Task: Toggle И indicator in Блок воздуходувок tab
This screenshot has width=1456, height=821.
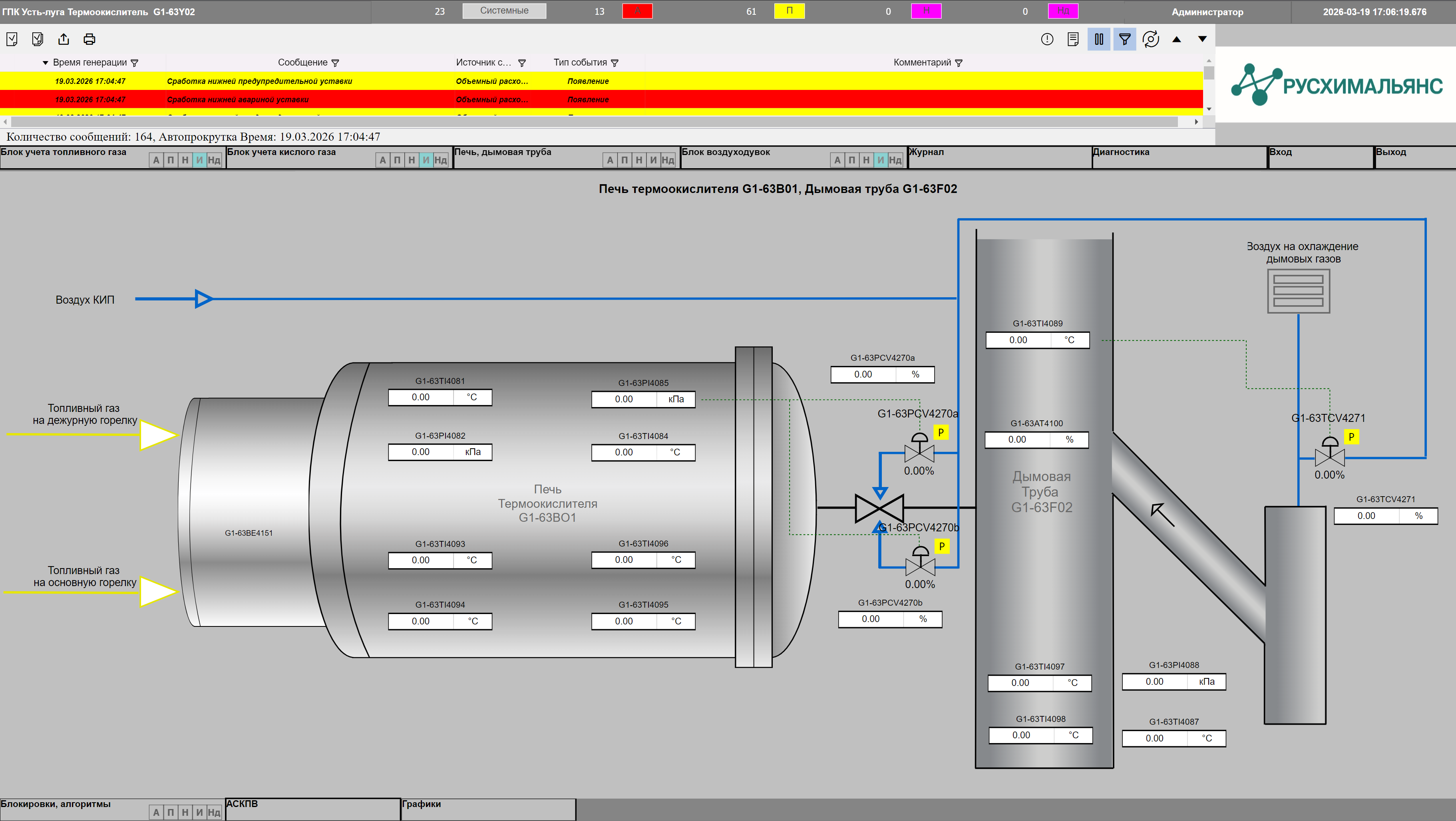Action: tap(881, 161)
